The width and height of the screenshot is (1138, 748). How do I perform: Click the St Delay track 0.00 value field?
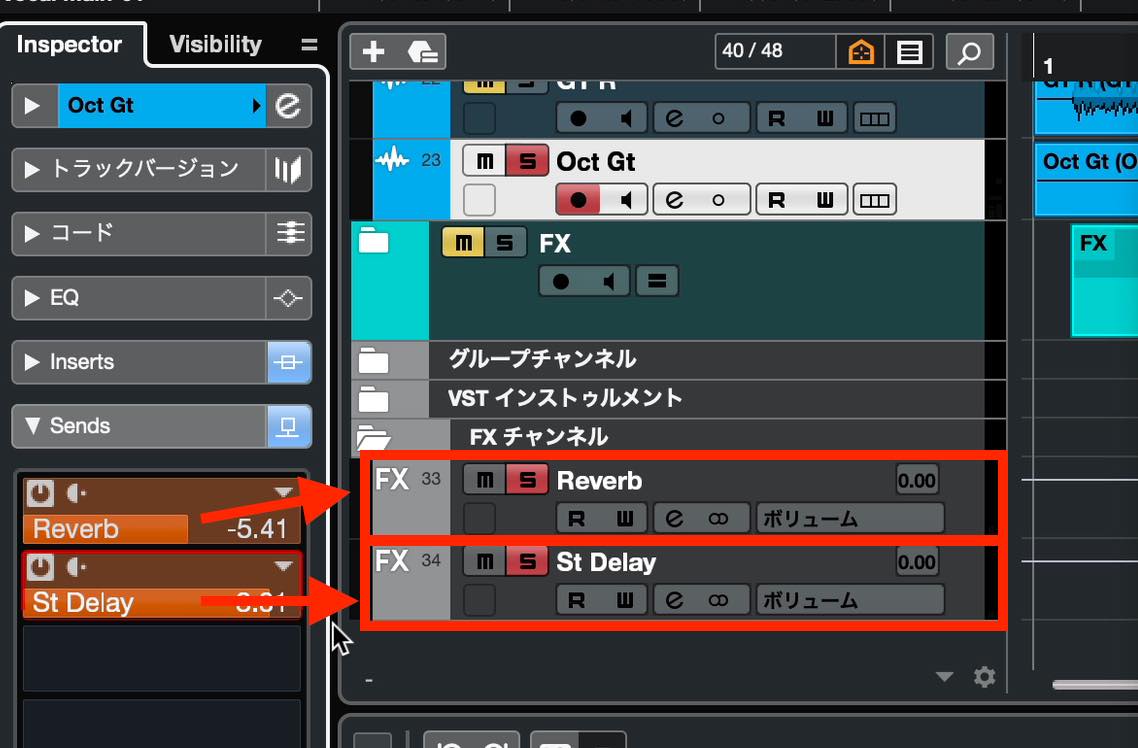[917, 562]
